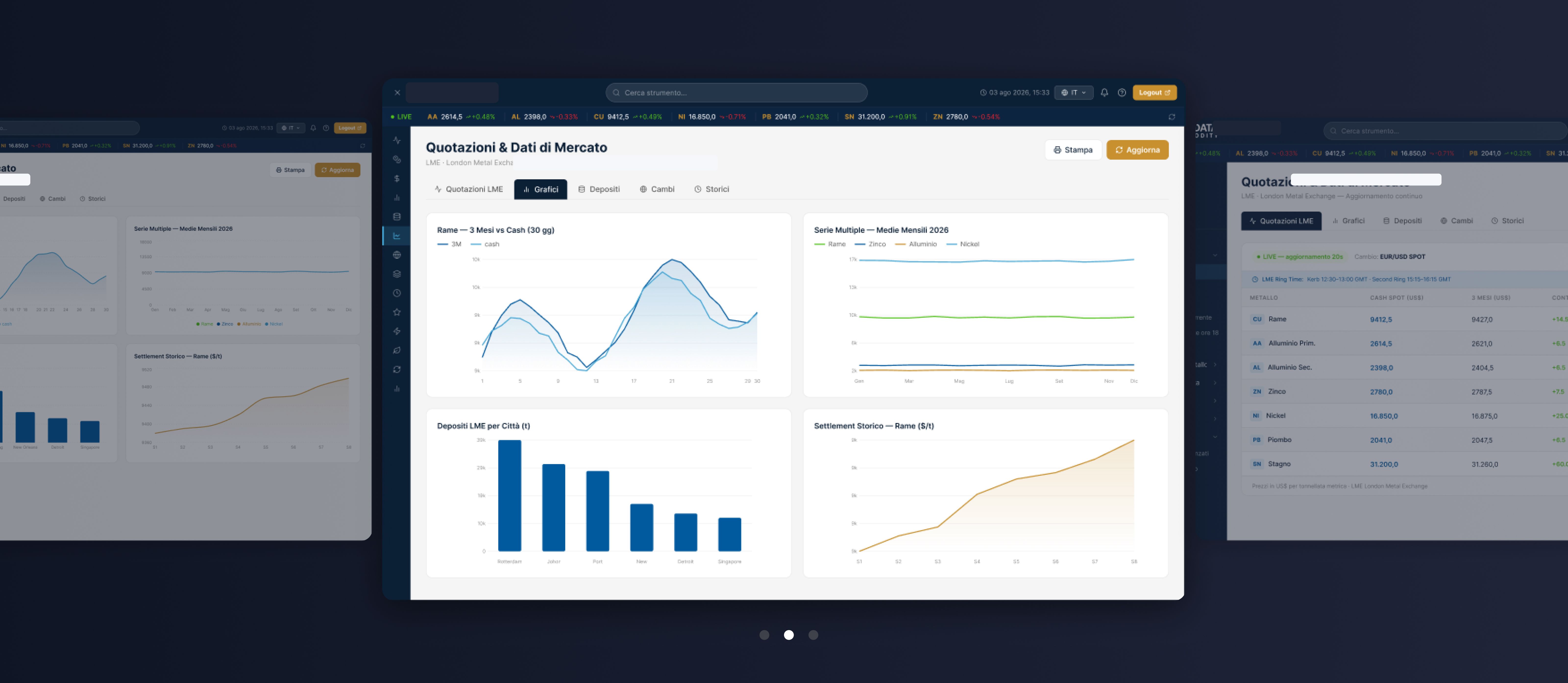
Task: Open the lightning bolt sidebar icon
Action: pyautogui.click(x=397, y=331)
